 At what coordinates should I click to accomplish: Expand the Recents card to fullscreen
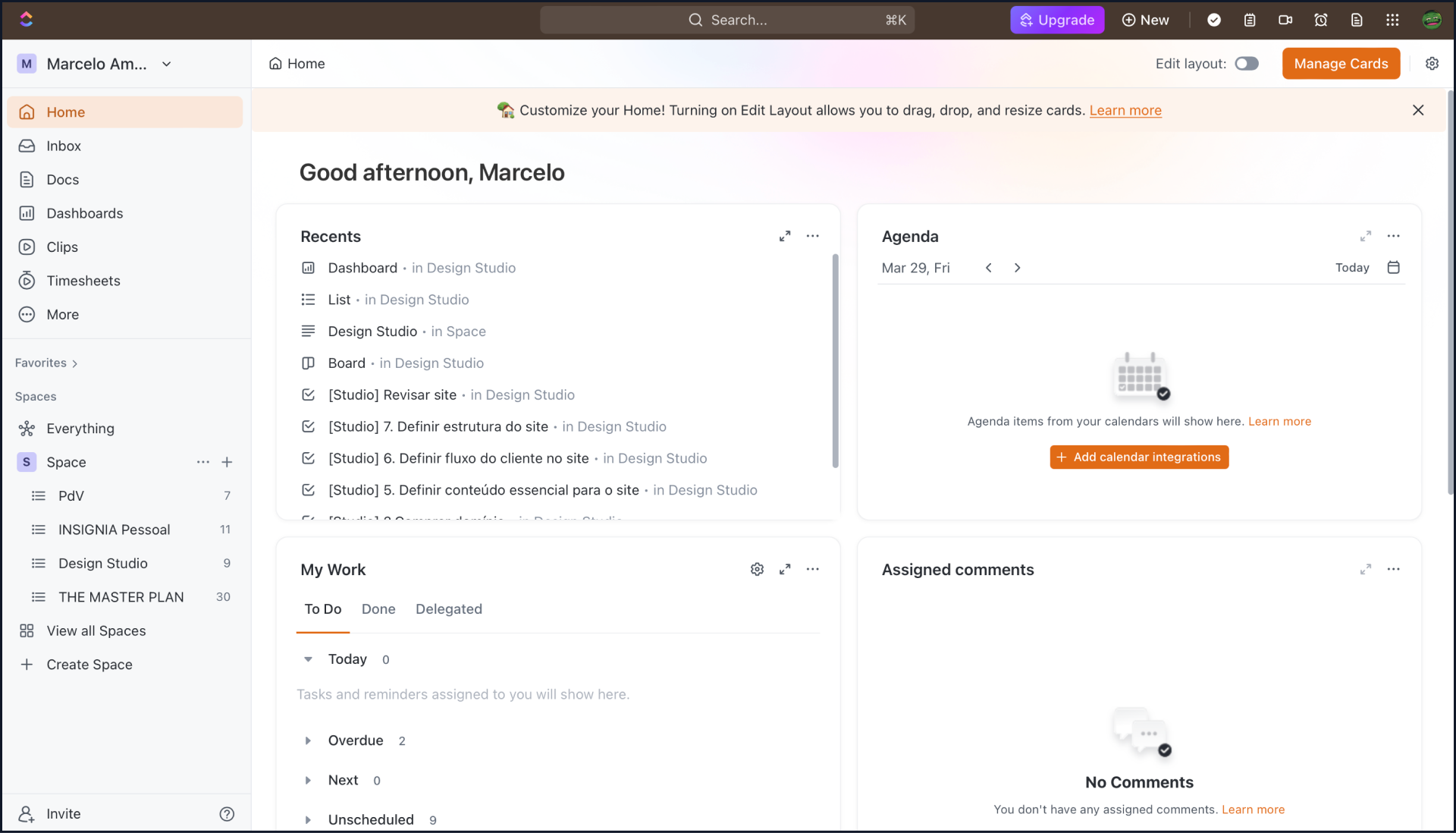(x=785, y=237)
